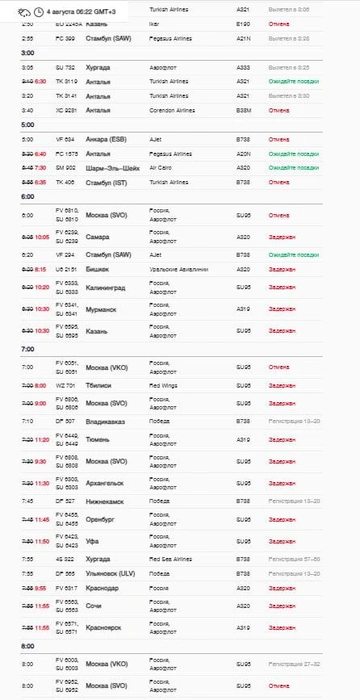360x700 pixels.
Task: Click the weather cloud icon
Action: tap(24, 12)
